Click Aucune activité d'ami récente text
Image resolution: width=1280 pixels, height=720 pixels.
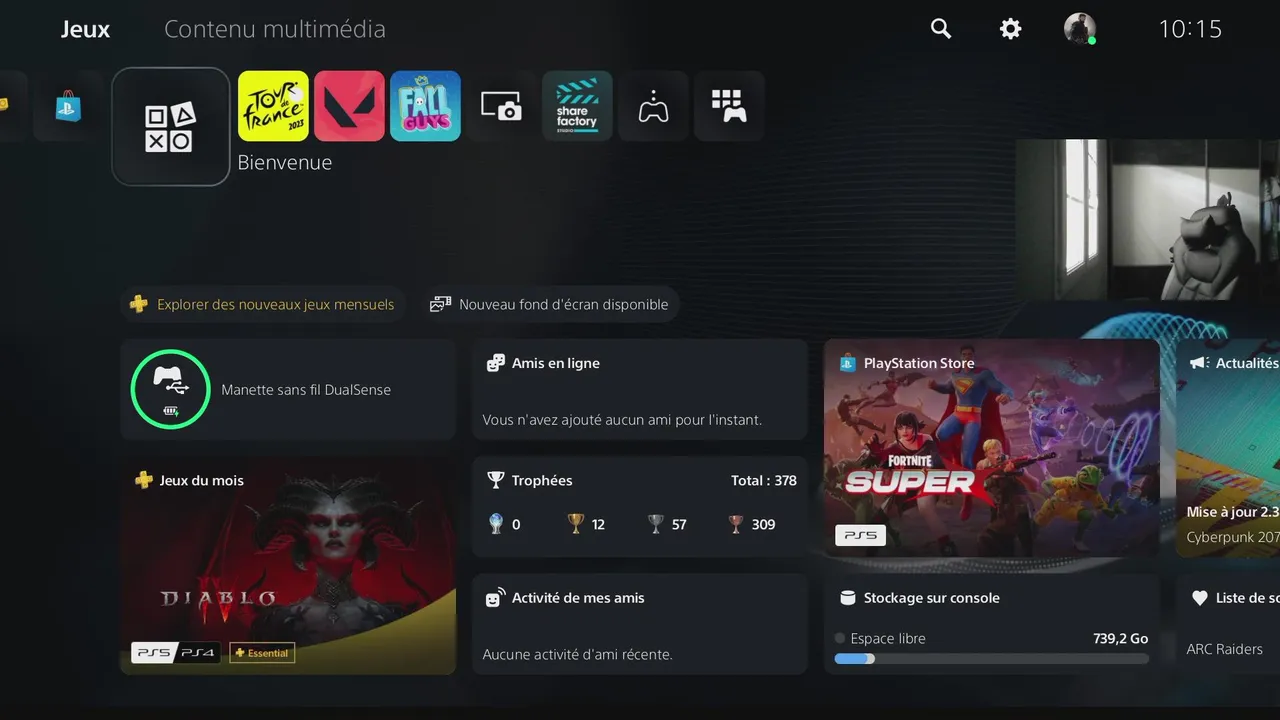point(577,654)
